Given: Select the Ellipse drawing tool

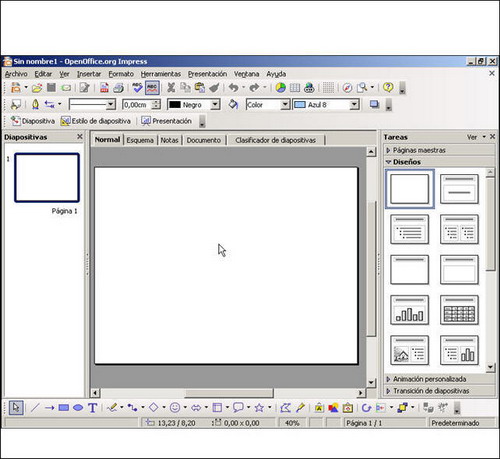Looking at the screenshot, I should pos(78,408).
